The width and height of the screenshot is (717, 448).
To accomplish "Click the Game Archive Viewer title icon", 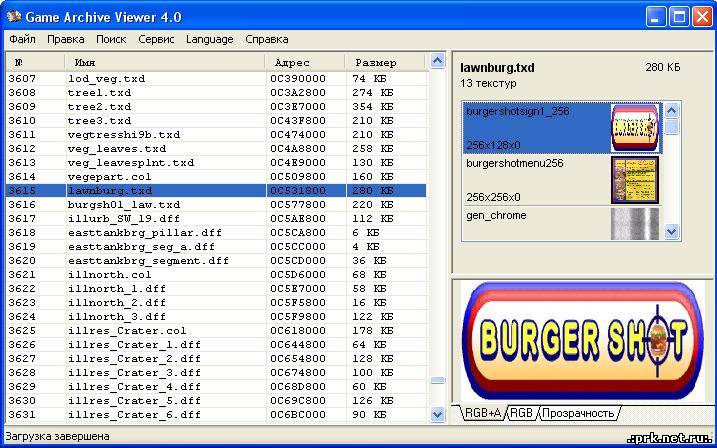I will [x=14, y=16].
